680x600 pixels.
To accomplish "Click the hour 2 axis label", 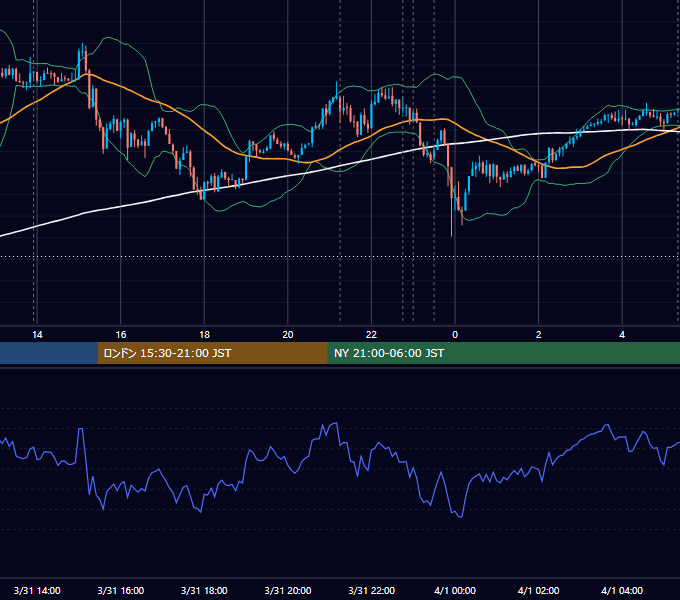I will pos(539,335).
